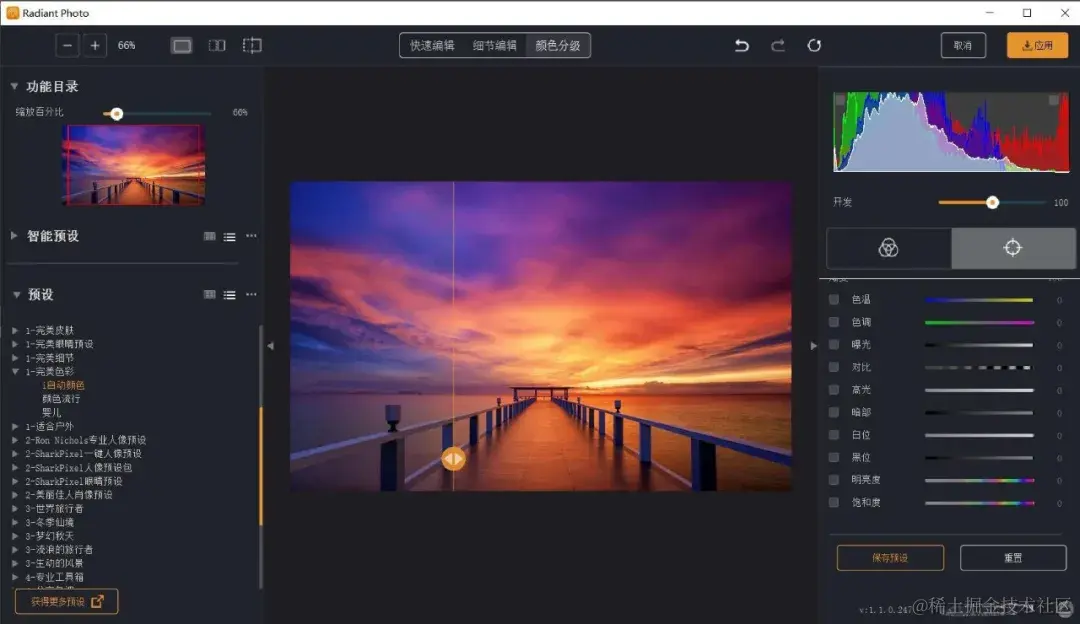Switch to the 快速编辑 tab

(x=432, y=45)
